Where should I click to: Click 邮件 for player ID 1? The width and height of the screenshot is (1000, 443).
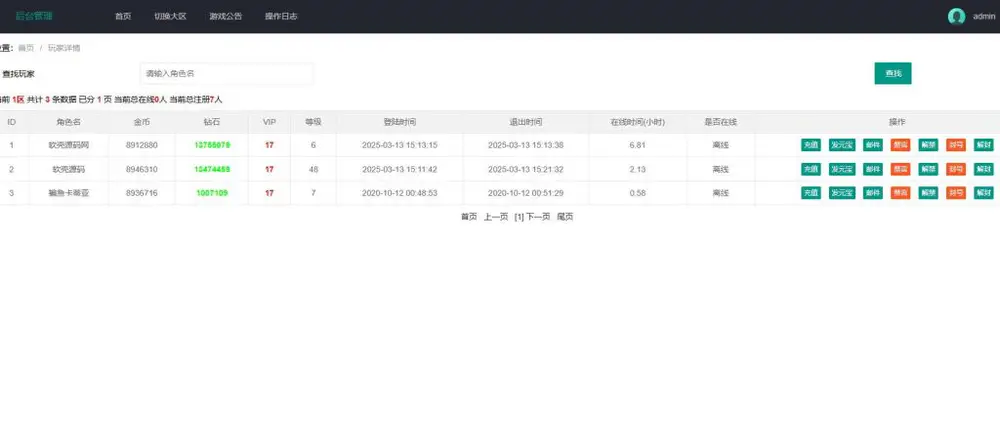(873, 145)
